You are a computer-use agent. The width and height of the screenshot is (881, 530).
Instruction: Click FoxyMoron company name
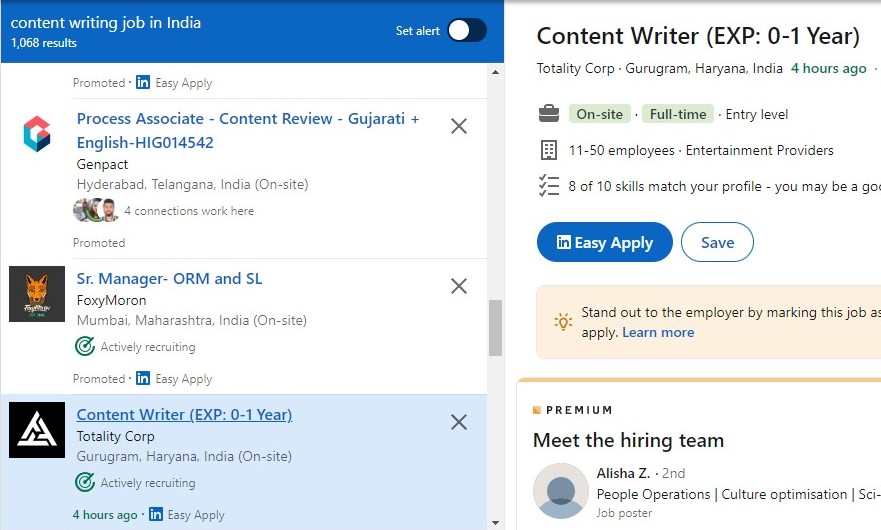tap(111, 300)
